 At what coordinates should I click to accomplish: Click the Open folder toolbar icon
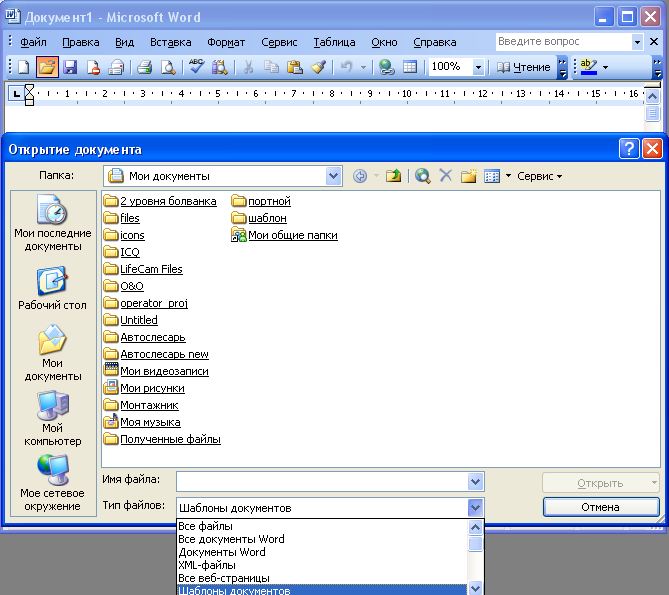tap(47, 67)
